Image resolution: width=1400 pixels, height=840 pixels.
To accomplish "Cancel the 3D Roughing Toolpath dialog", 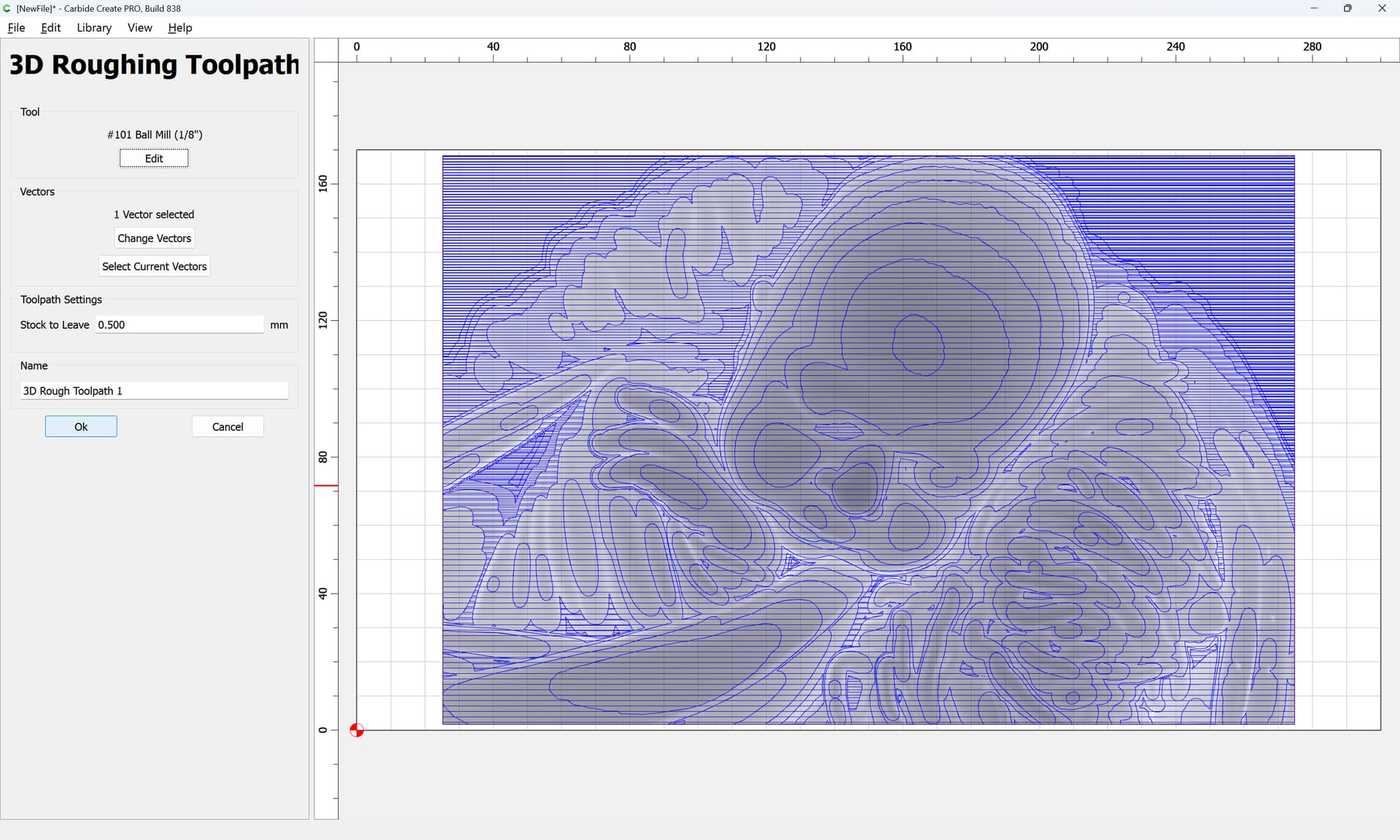I will pos(227,427).
